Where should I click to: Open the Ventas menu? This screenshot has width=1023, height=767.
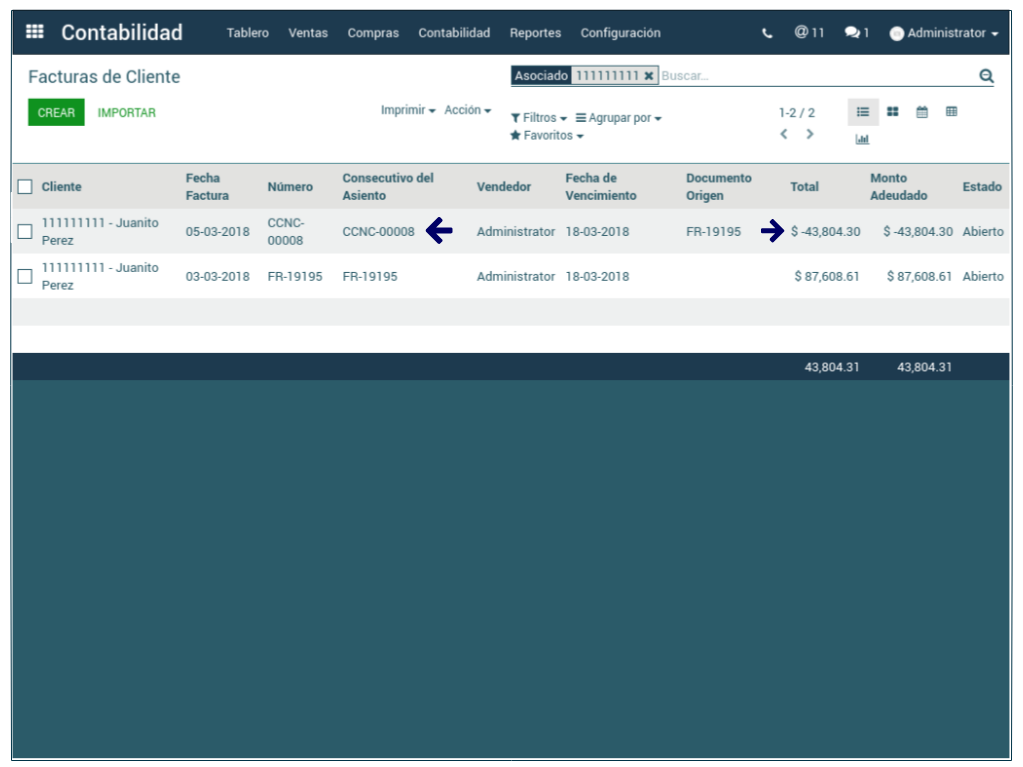coord(308,33)
